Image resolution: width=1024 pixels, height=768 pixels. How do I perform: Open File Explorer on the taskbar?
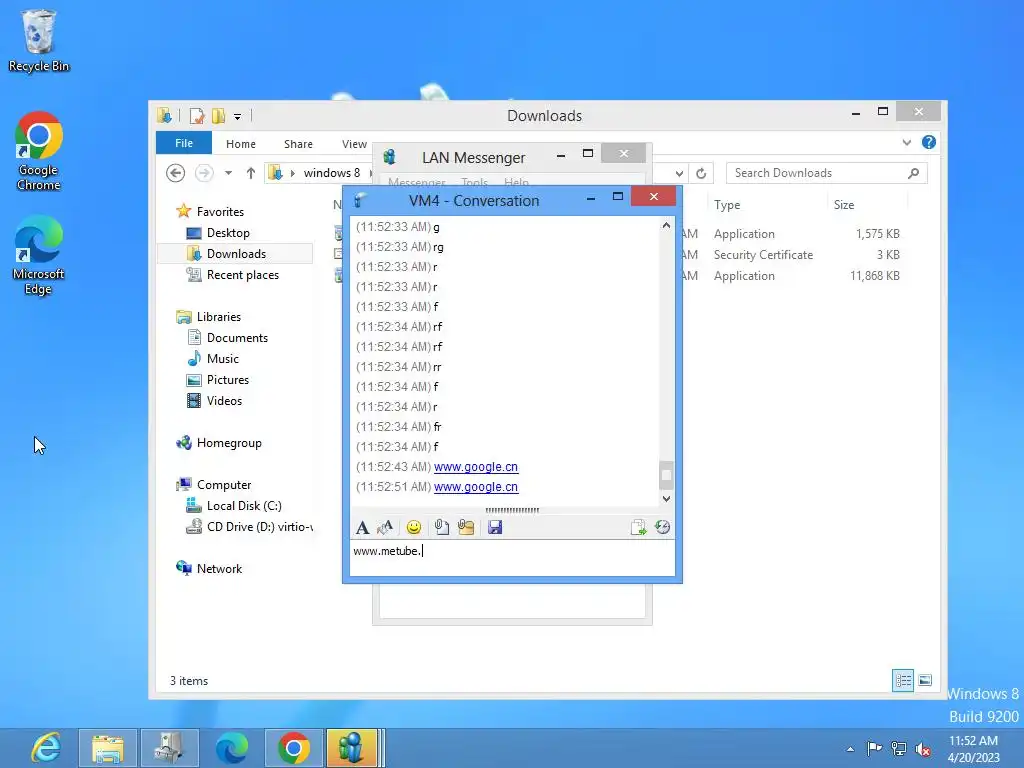tap(108, 748)
